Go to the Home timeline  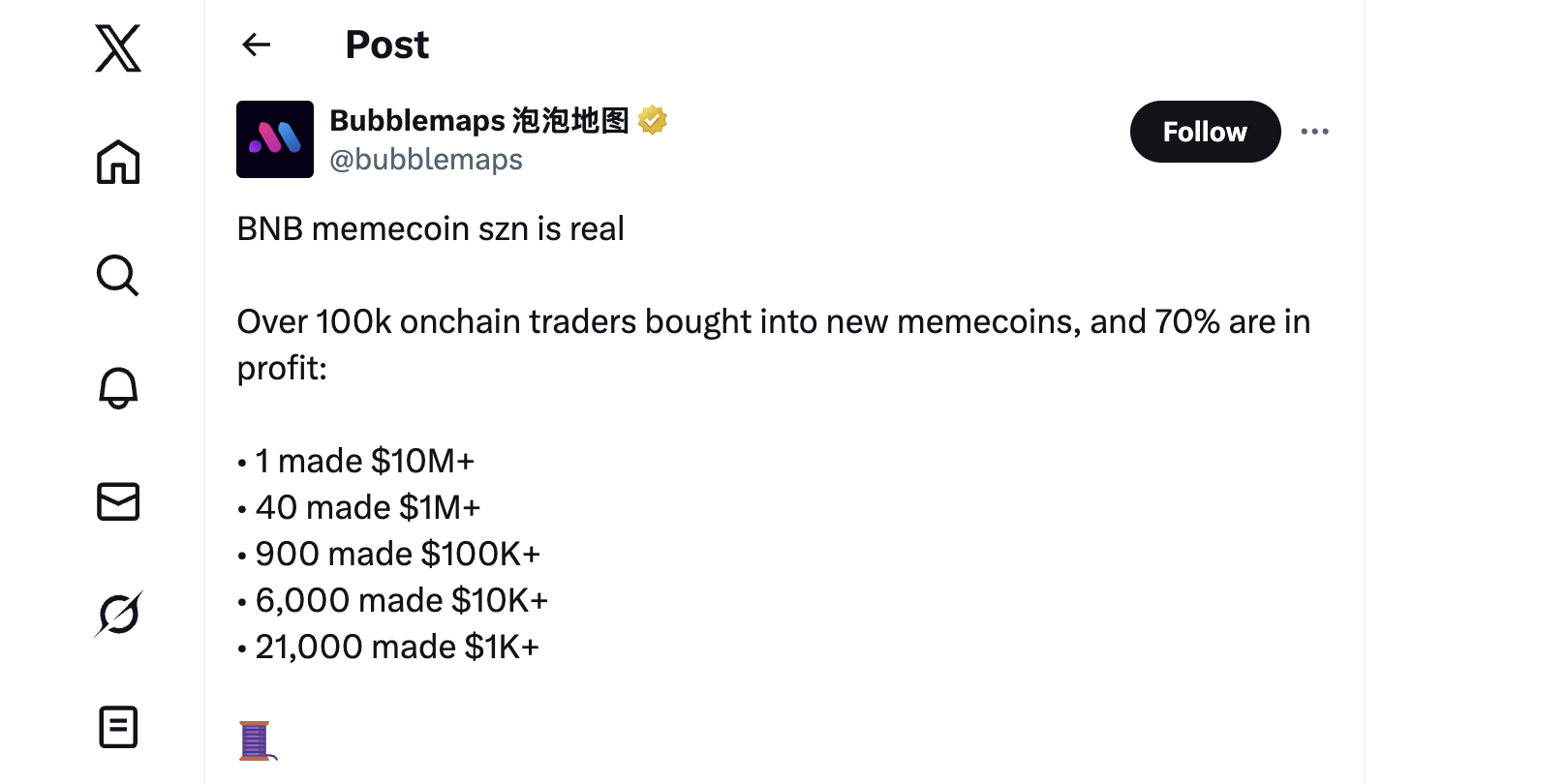[118, 162]
